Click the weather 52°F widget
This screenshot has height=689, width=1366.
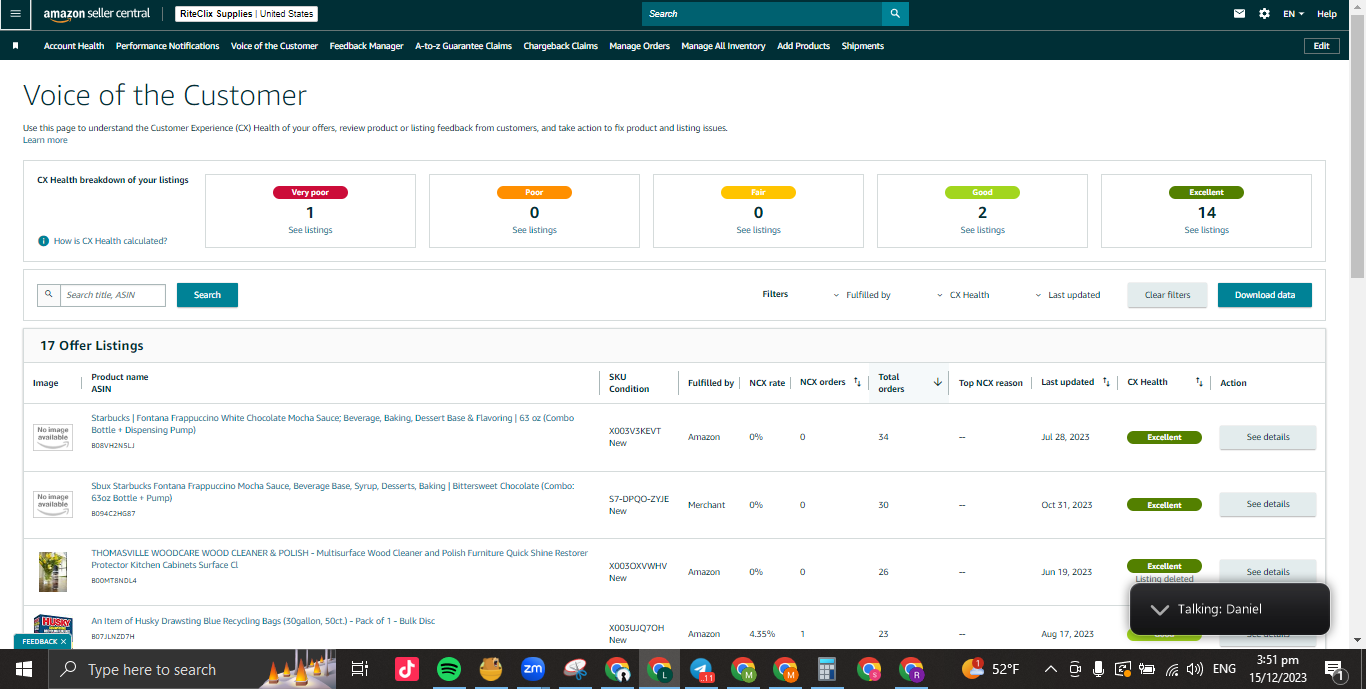tap(991, 669)
